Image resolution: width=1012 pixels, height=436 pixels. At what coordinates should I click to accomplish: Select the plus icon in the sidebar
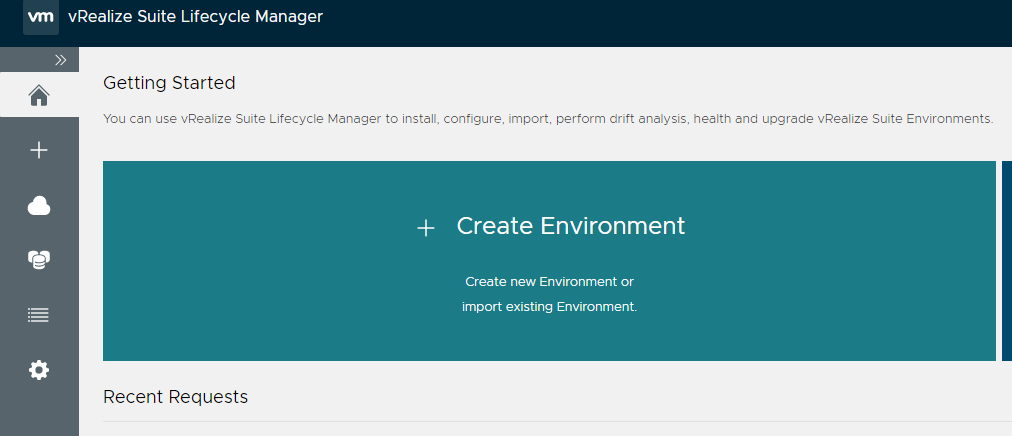pyautogui.click(x=39, y=151)
